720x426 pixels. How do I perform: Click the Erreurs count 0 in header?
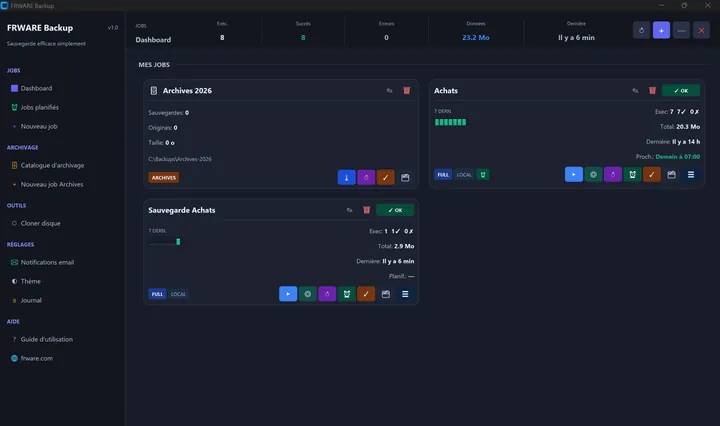(x=386, y=38)
